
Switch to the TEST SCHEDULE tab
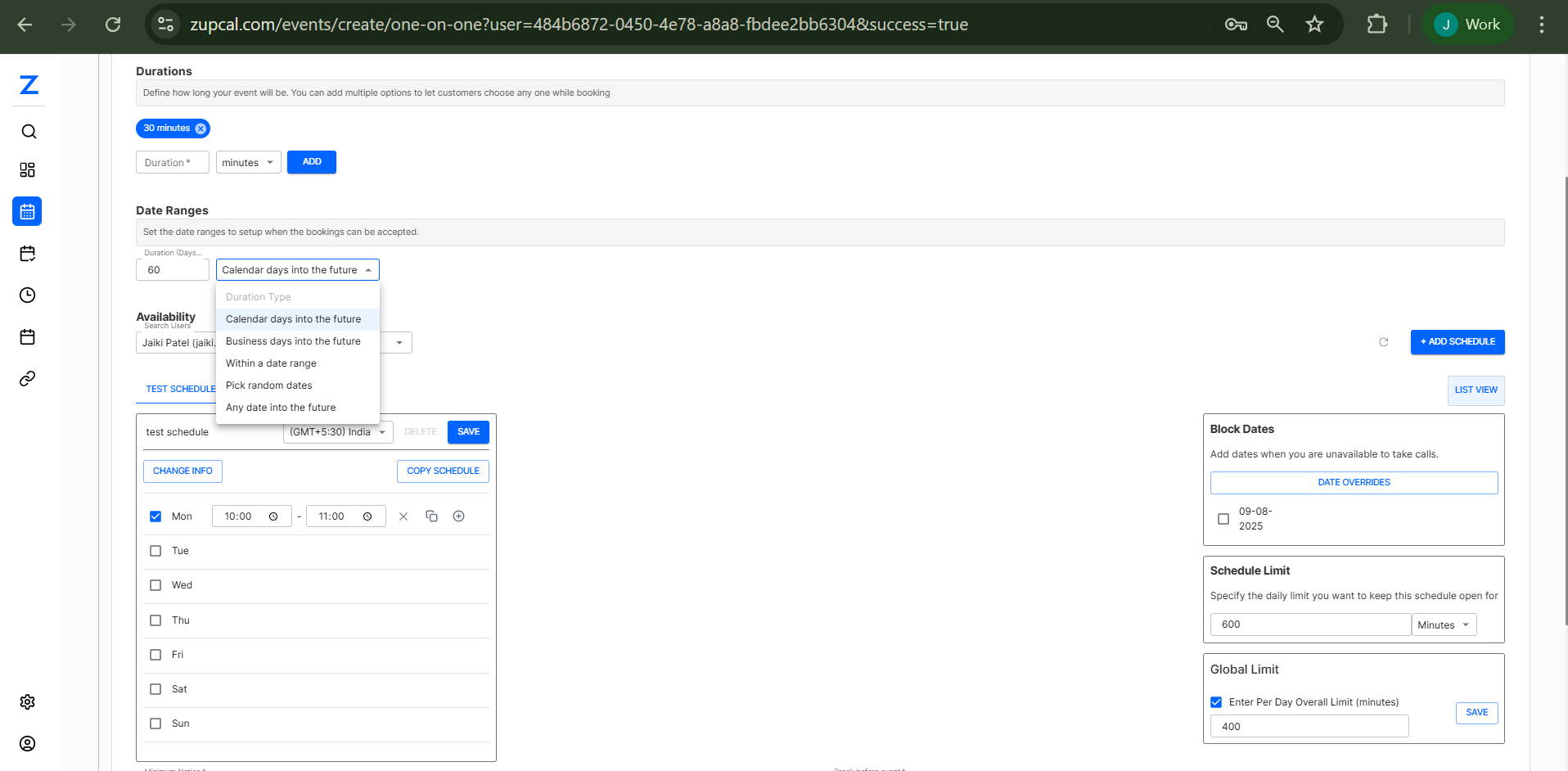180,389
